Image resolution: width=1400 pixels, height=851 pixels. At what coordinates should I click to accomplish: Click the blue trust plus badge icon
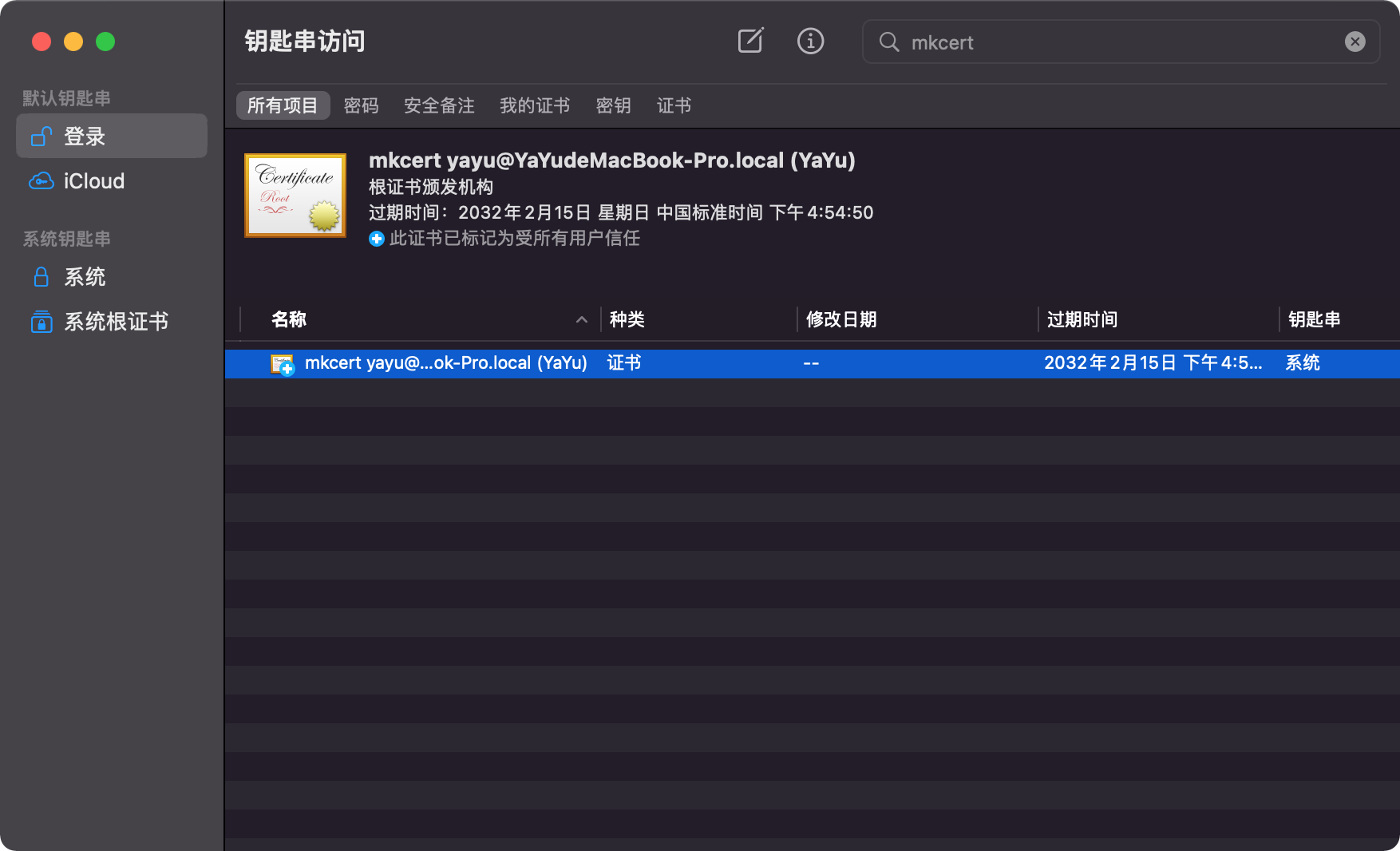(x=377, y=239)
